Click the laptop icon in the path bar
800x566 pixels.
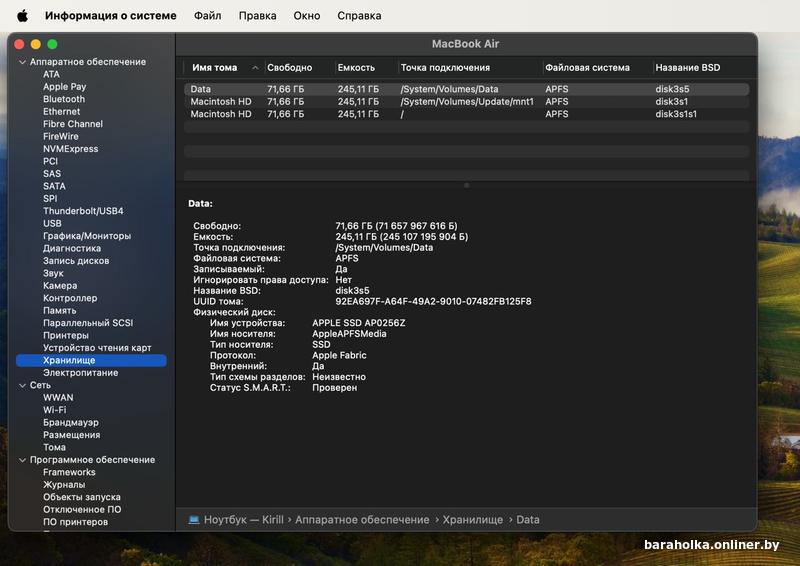click(x=194, y=520)
